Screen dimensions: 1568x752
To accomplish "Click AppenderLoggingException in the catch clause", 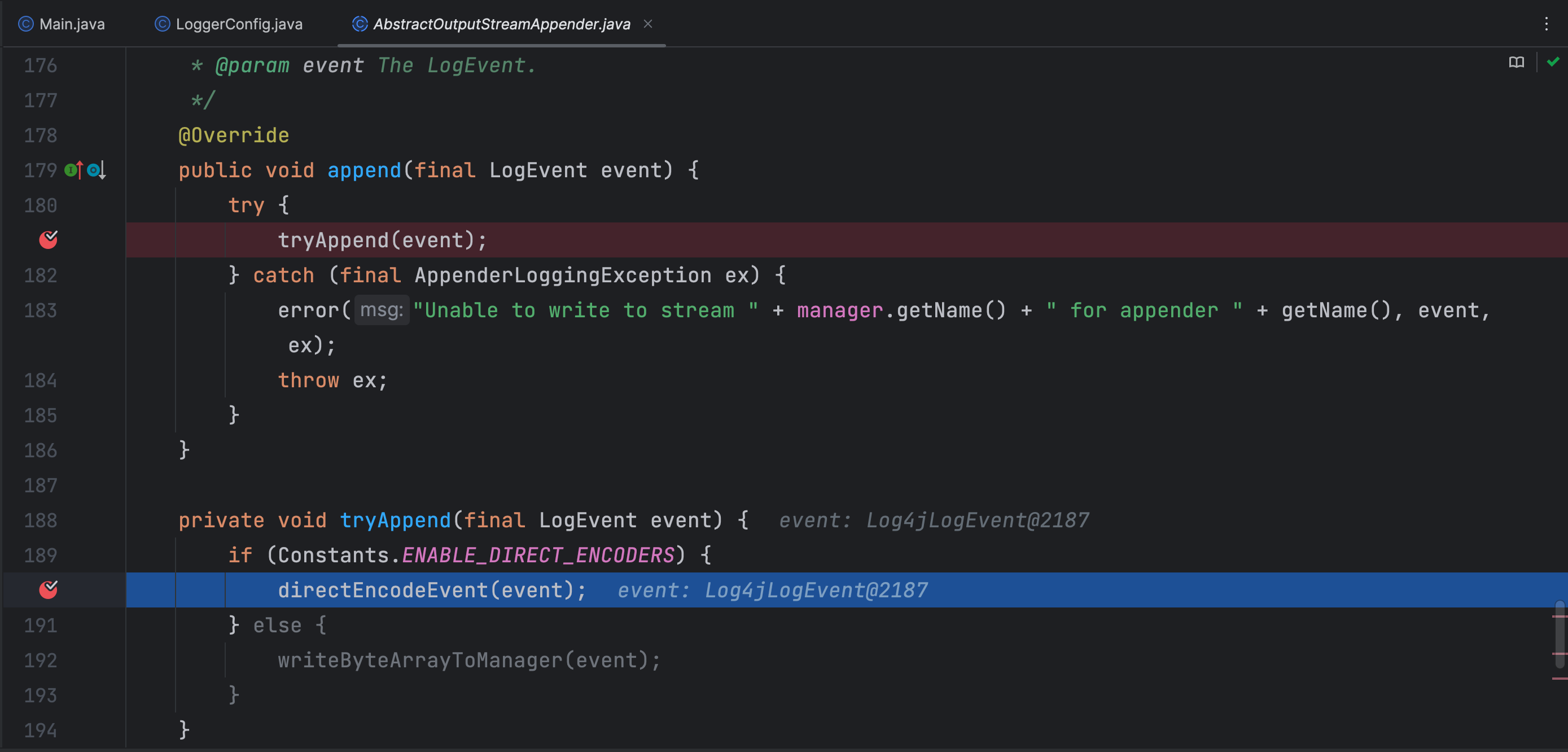I will (563, 276).
